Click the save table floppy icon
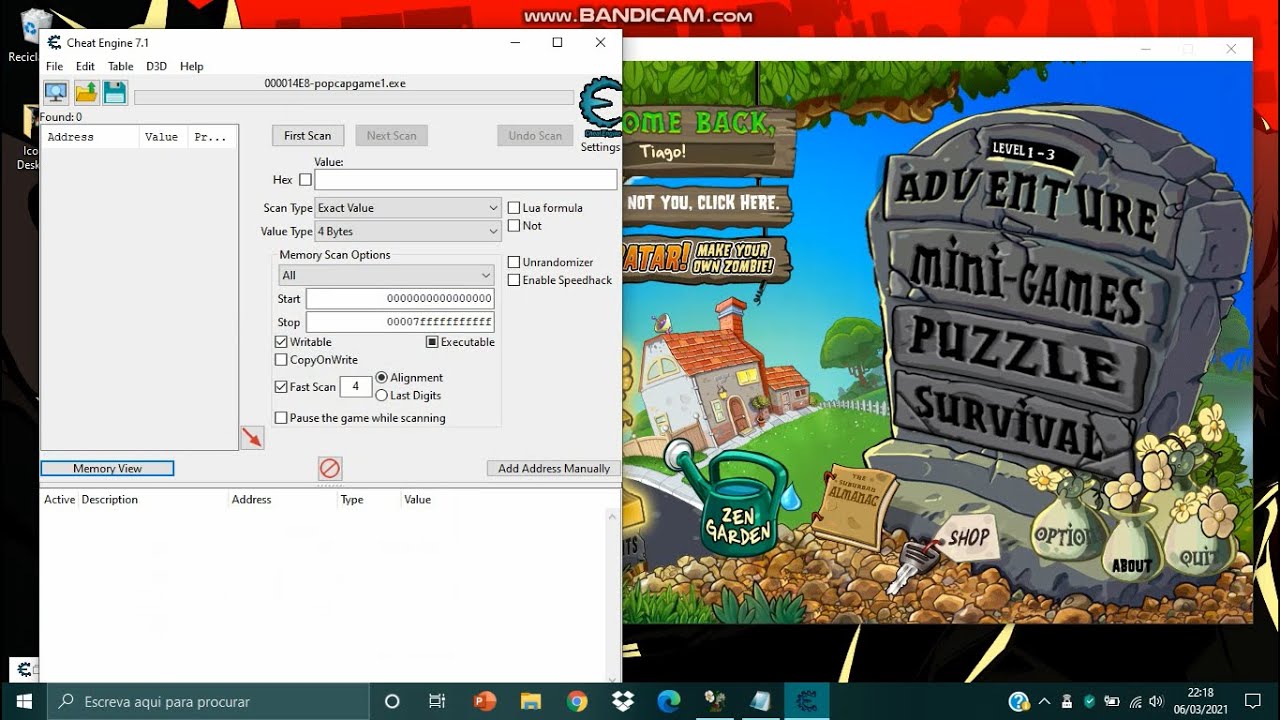This screenshot has width=1280, height=720. tap(115, 93)
